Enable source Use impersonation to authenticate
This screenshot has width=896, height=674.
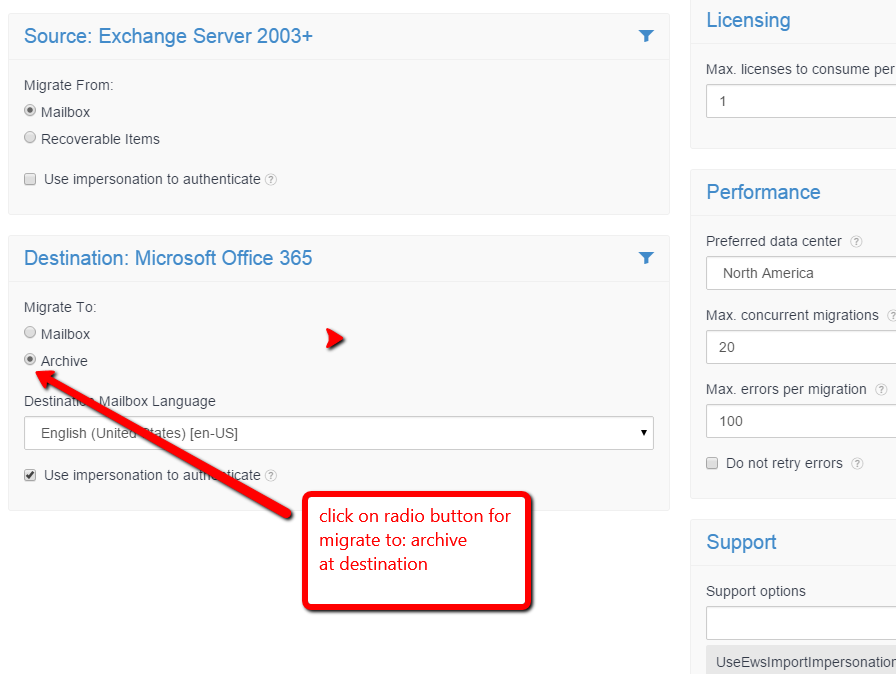(x=30, y=179)
